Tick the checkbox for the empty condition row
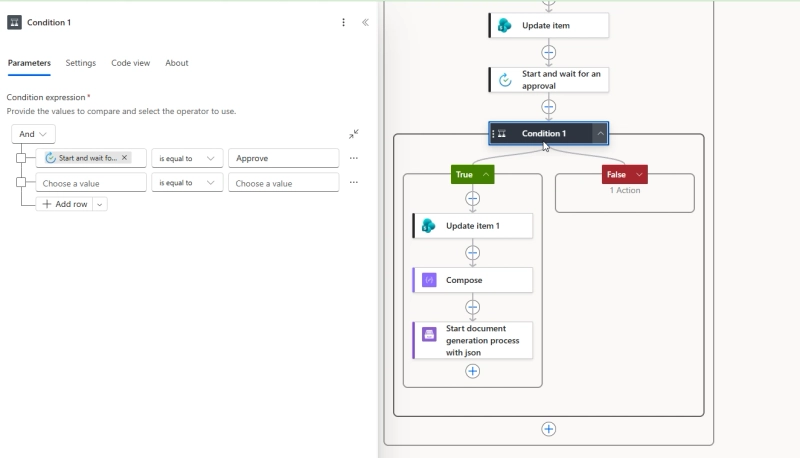The width and height of the screenshot is (800, 458). coord(21,182)
